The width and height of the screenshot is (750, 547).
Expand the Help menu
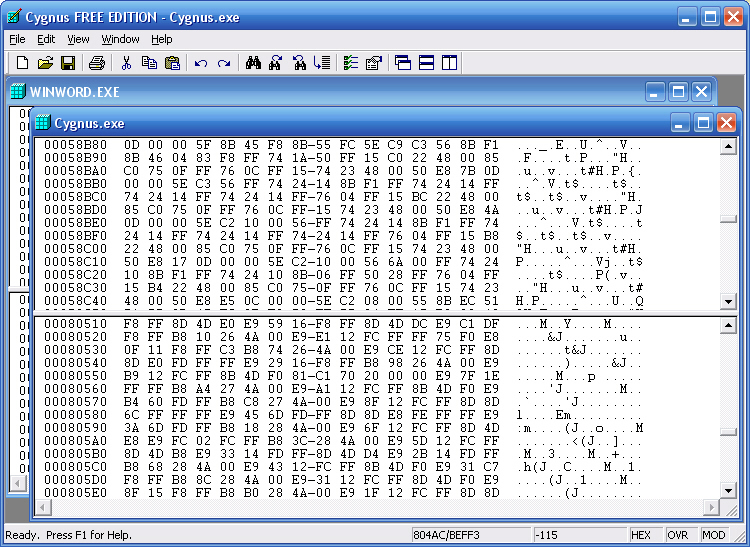coord(161,39)
